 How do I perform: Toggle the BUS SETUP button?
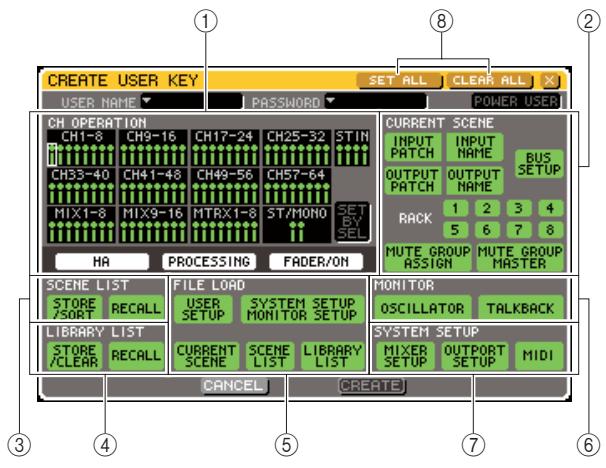click(x=539, y=164)
